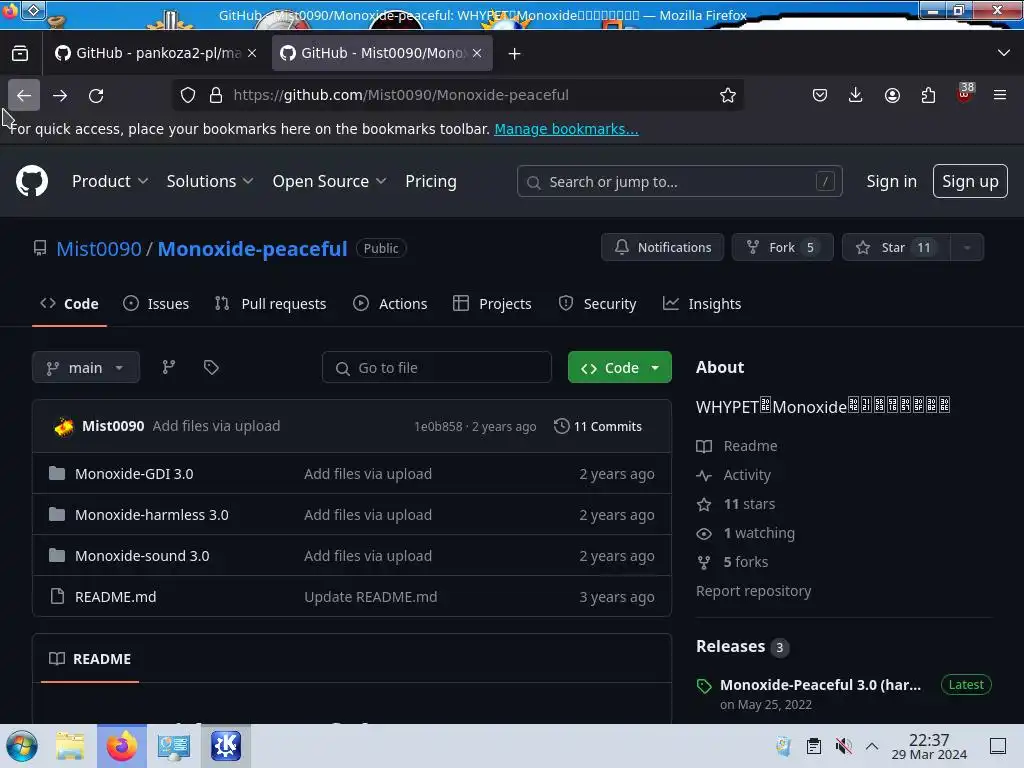The height and width of the screenshot is (768, 1024).
Task: Open the Firefox downloads panel
Action: 856,95
